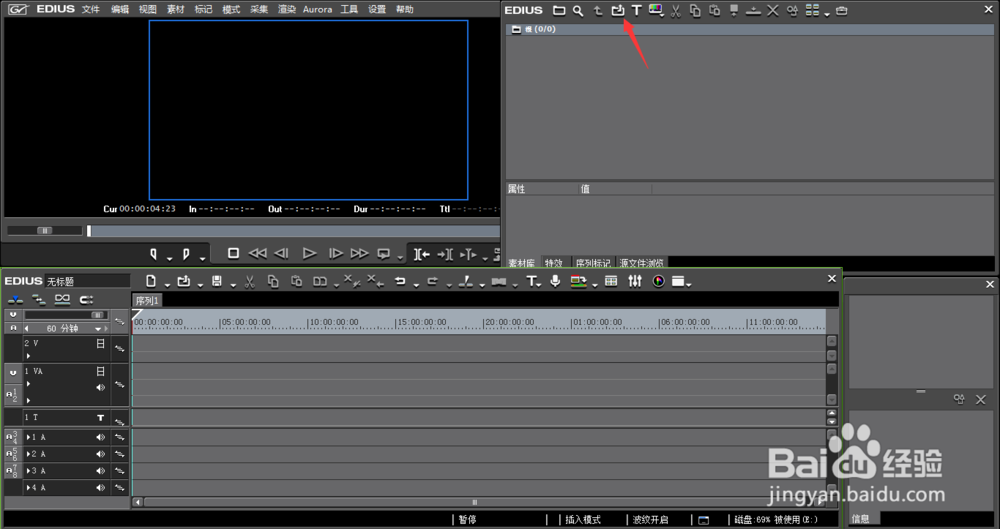Open the bin view mode dropdown arrow
This screenshot has height=529, width=1000.
[827, 14]
